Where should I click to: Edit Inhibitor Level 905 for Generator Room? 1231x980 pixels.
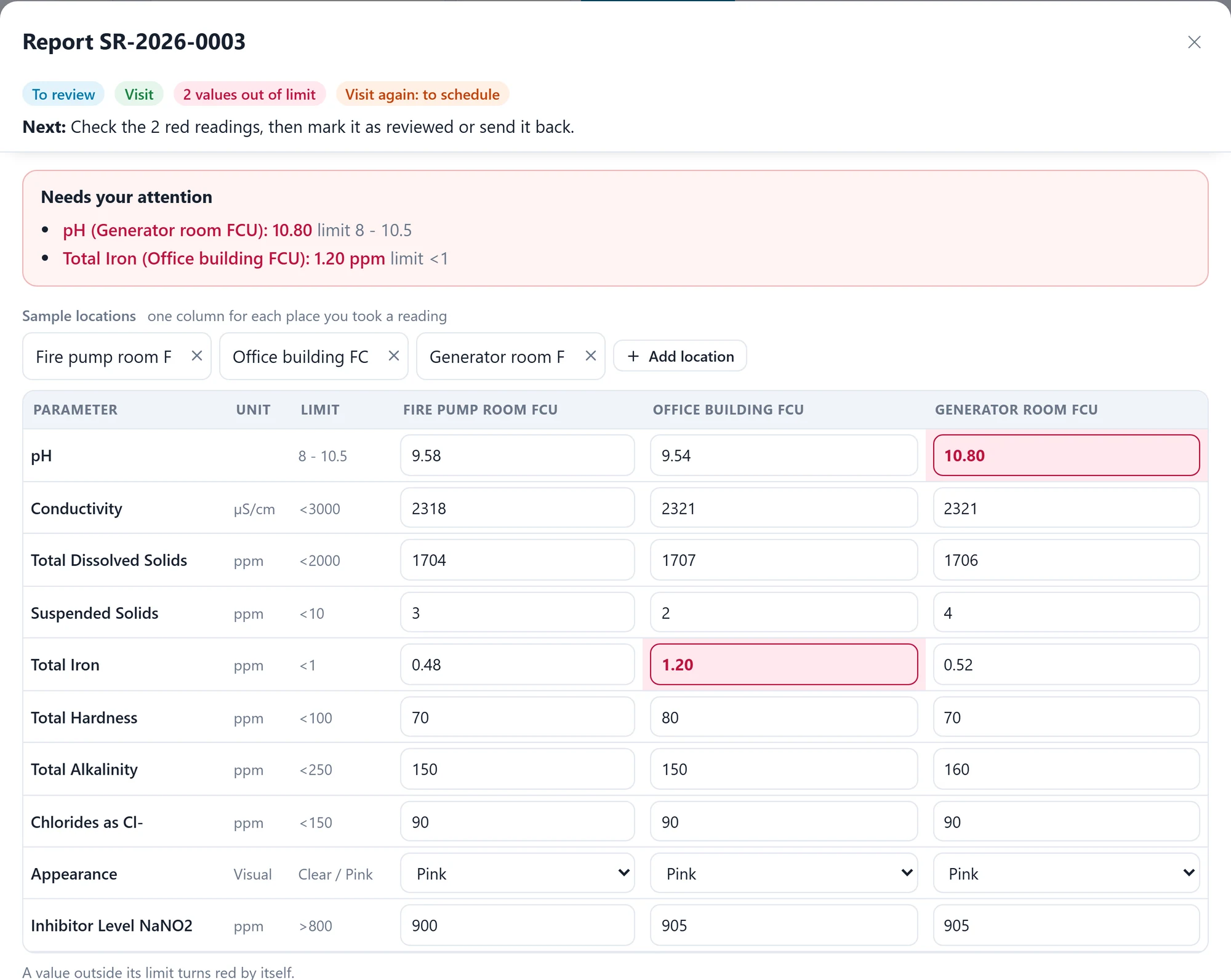tap(1066, 925)
